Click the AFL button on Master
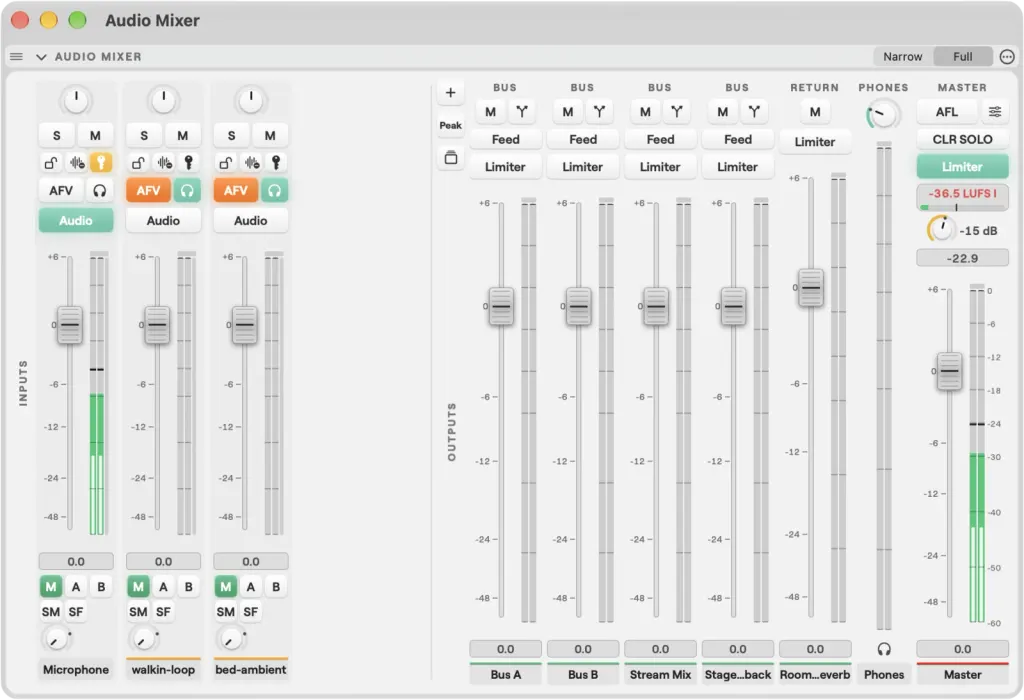Viewport: 1024px width, 700px height. coord(947,112)
